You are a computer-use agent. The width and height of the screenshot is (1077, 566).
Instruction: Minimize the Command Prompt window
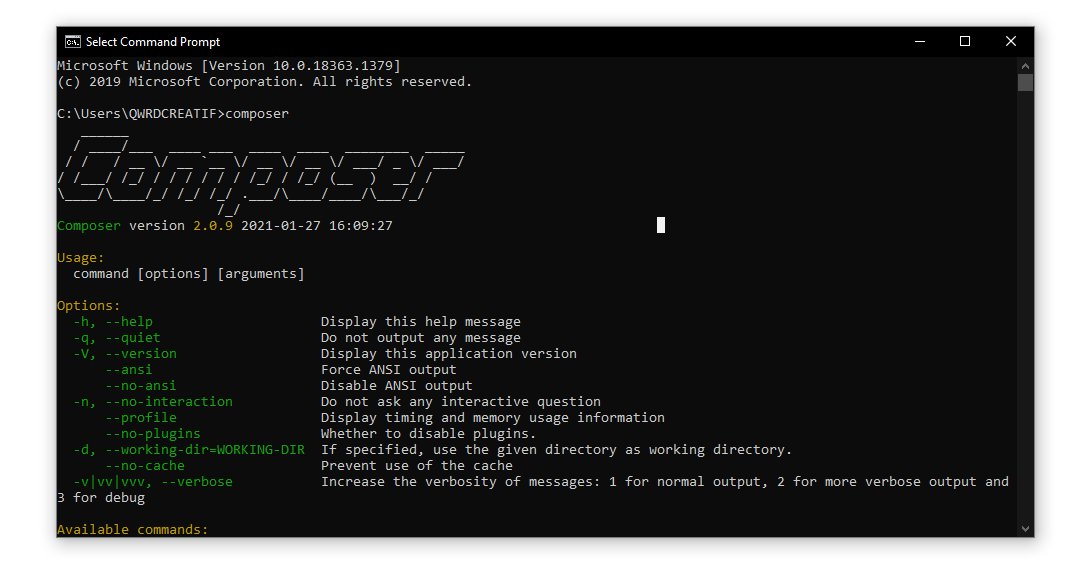coord(919,42)
